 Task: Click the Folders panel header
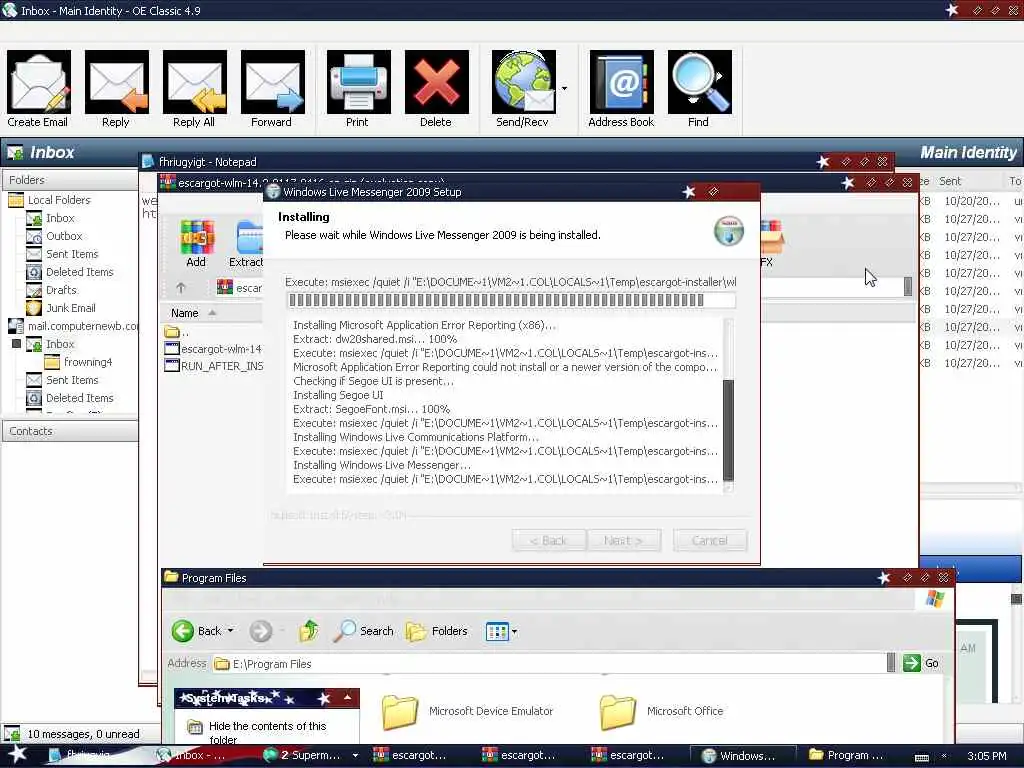click(70, 180)
